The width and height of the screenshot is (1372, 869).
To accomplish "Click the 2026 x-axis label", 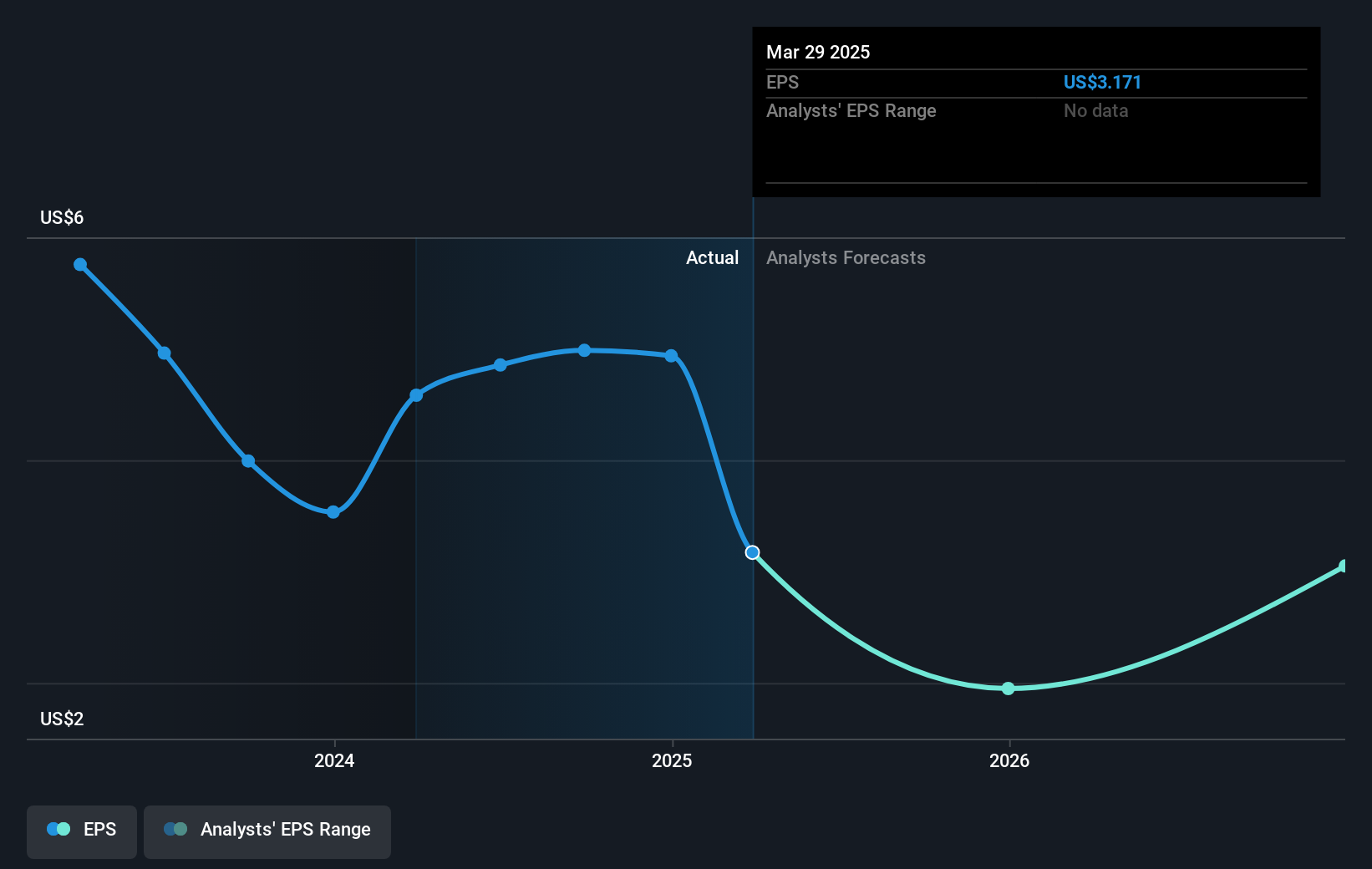I will click(1009, 760).
